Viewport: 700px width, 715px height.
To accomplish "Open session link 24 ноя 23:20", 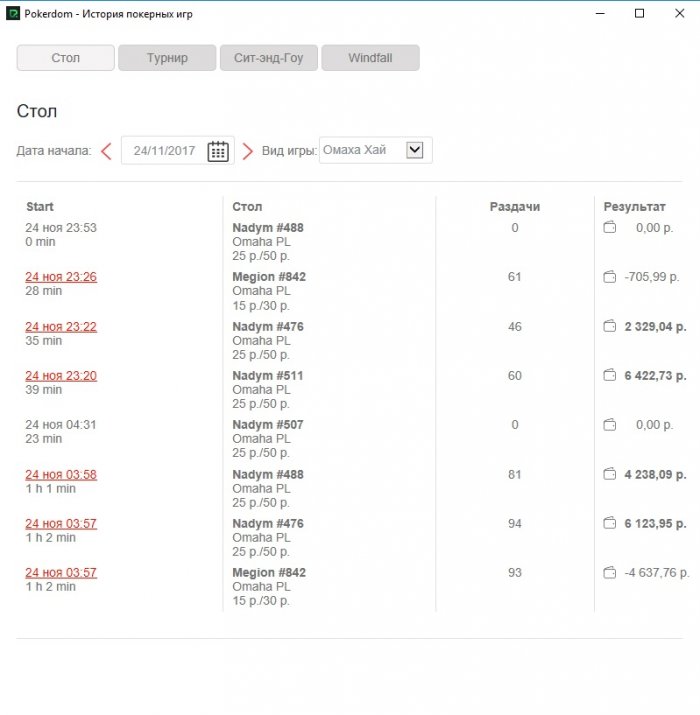I will (61, 376).
